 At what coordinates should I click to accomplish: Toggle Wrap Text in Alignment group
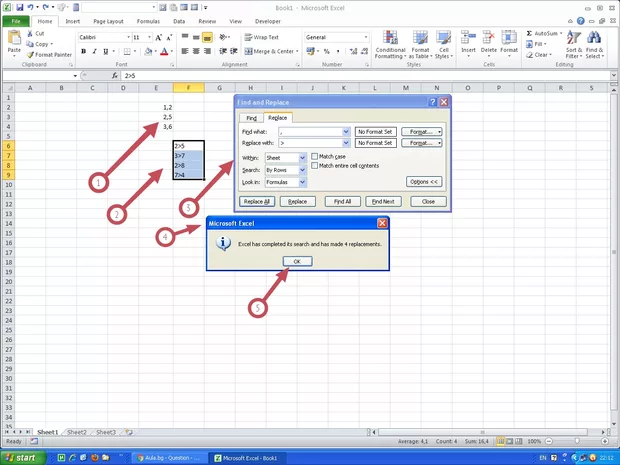tap(263, 37)
